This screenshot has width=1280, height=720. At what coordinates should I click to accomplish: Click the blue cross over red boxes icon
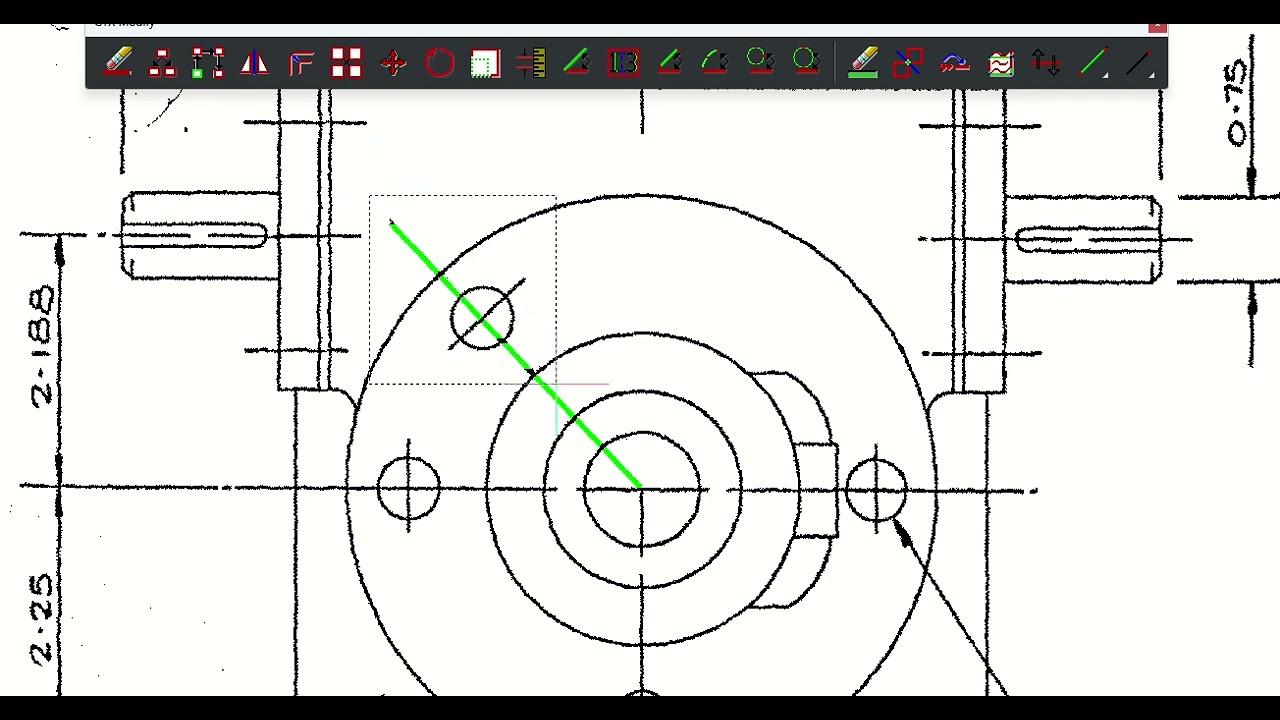click(909, 63)
